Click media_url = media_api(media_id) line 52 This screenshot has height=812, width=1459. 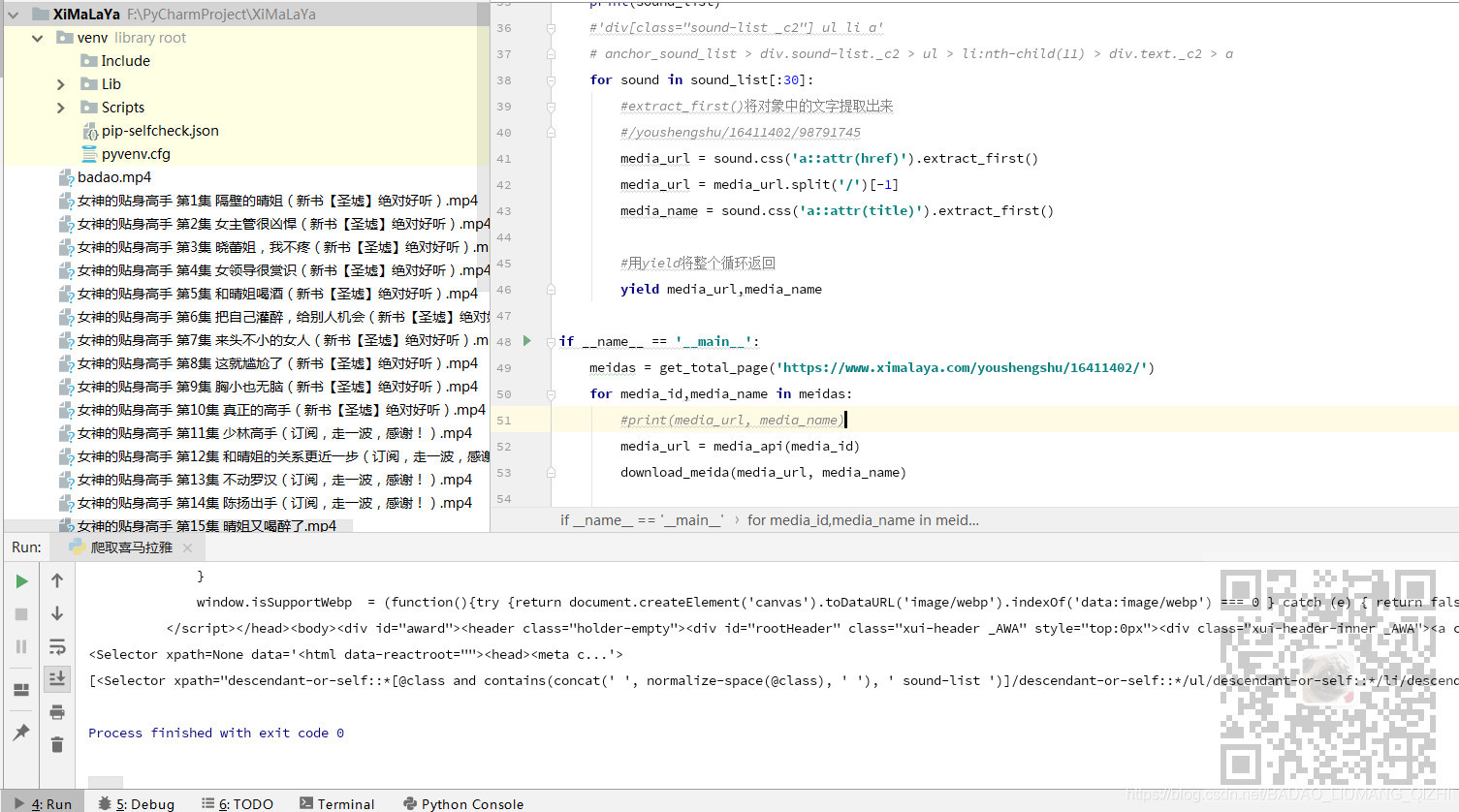[740, 447]
